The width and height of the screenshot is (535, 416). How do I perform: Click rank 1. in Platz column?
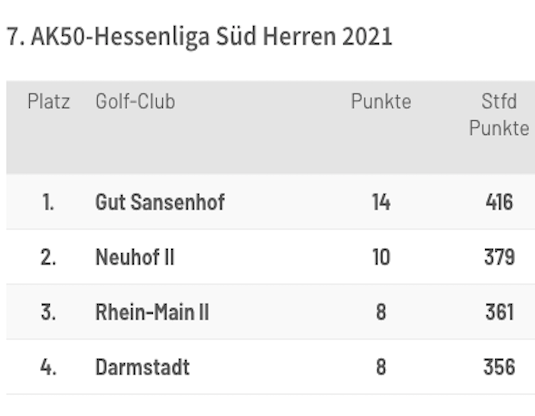click(48, 202)
